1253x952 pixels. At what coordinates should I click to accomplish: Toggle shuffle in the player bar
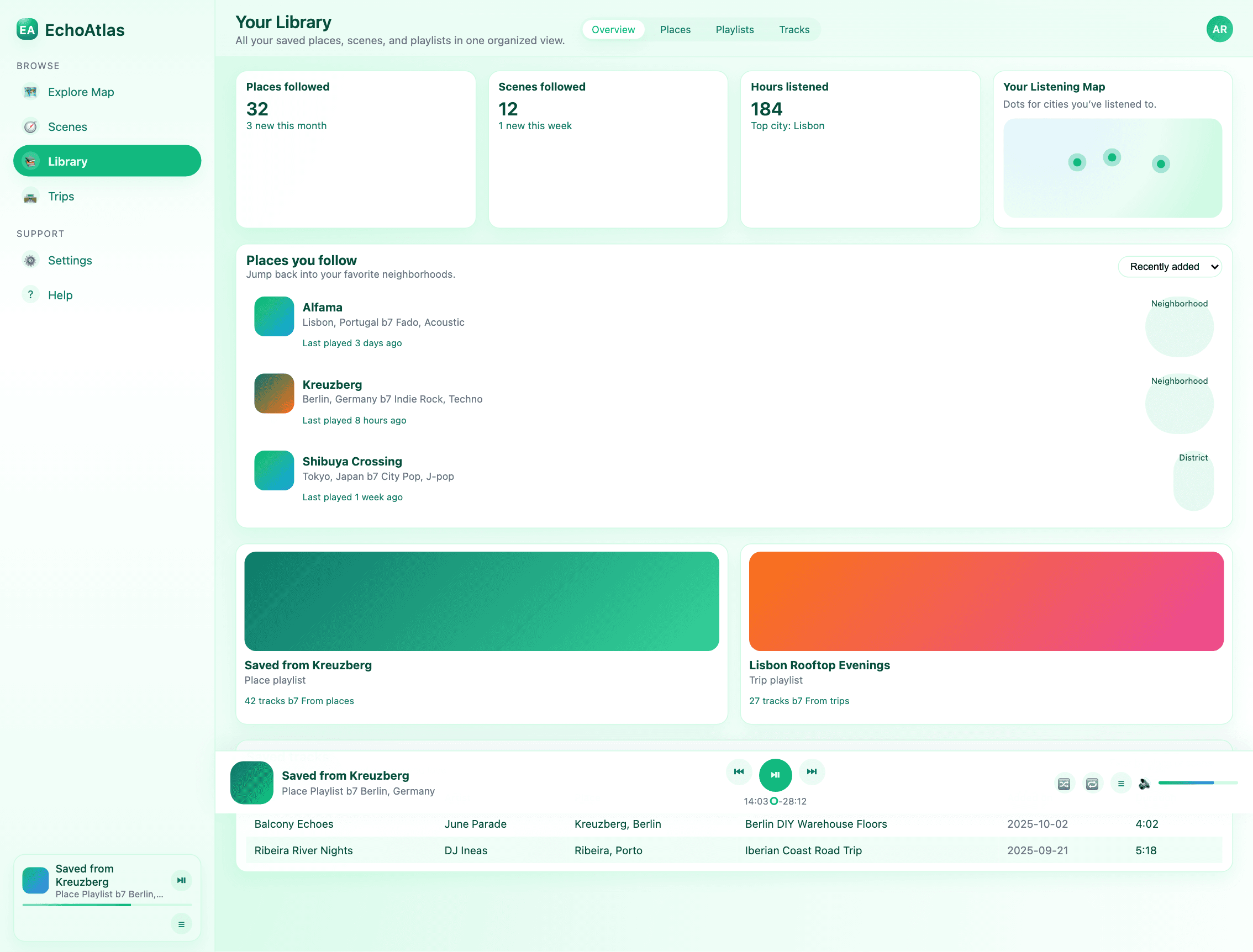click(x=1064, y=784)
